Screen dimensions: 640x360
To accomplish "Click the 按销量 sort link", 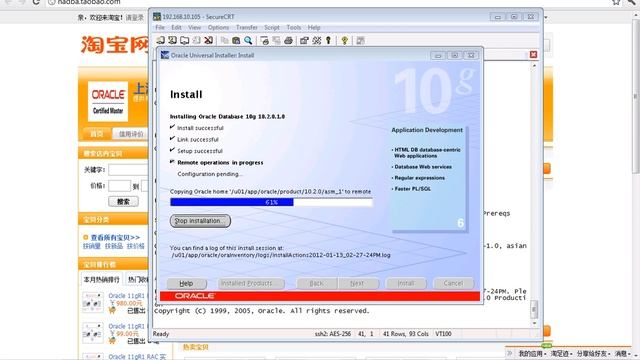I will coord(92,246).
